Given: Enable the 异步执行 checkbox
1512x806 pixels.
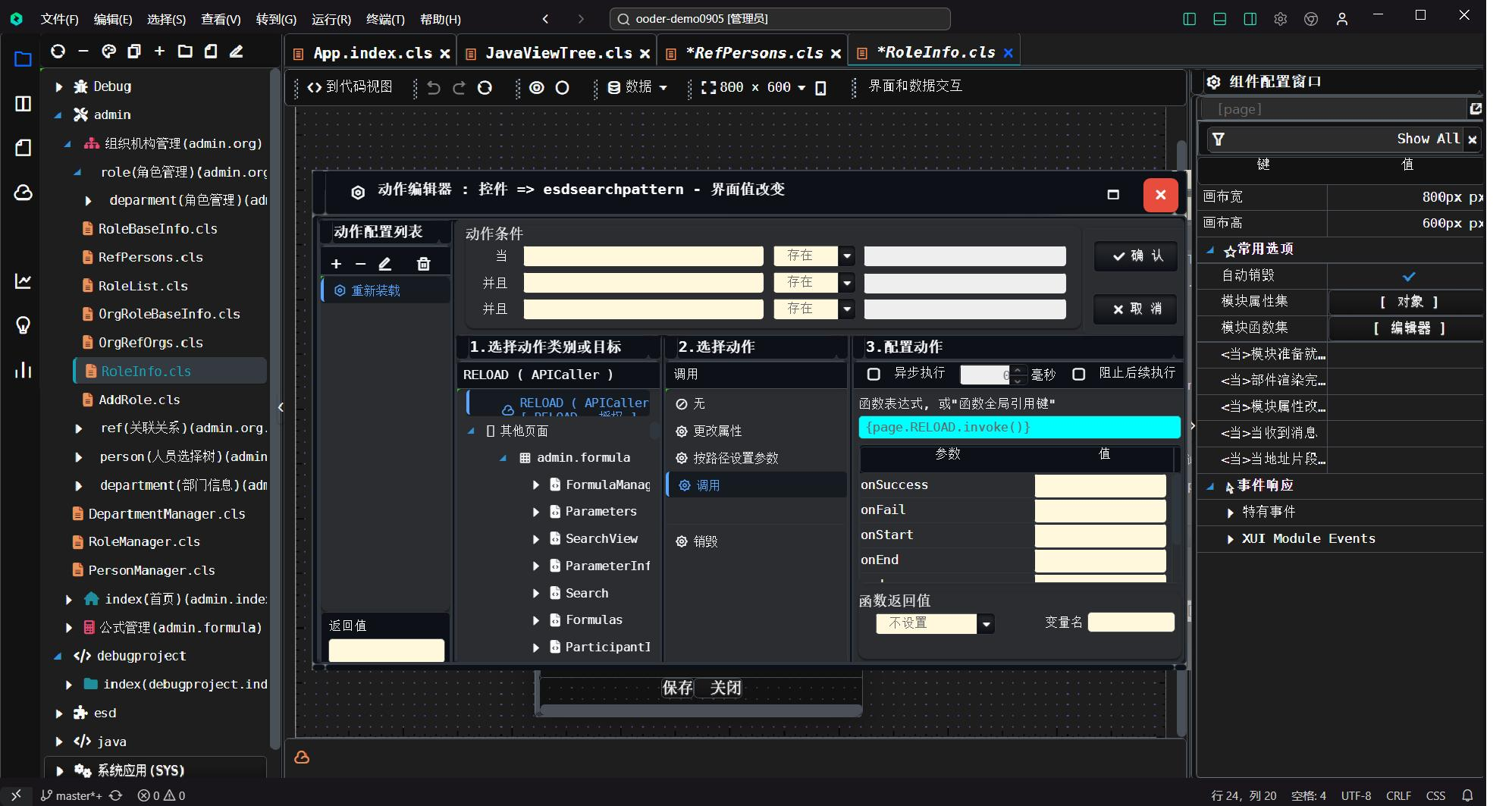Looking at the screenshot, I should (x=874, y=374).
